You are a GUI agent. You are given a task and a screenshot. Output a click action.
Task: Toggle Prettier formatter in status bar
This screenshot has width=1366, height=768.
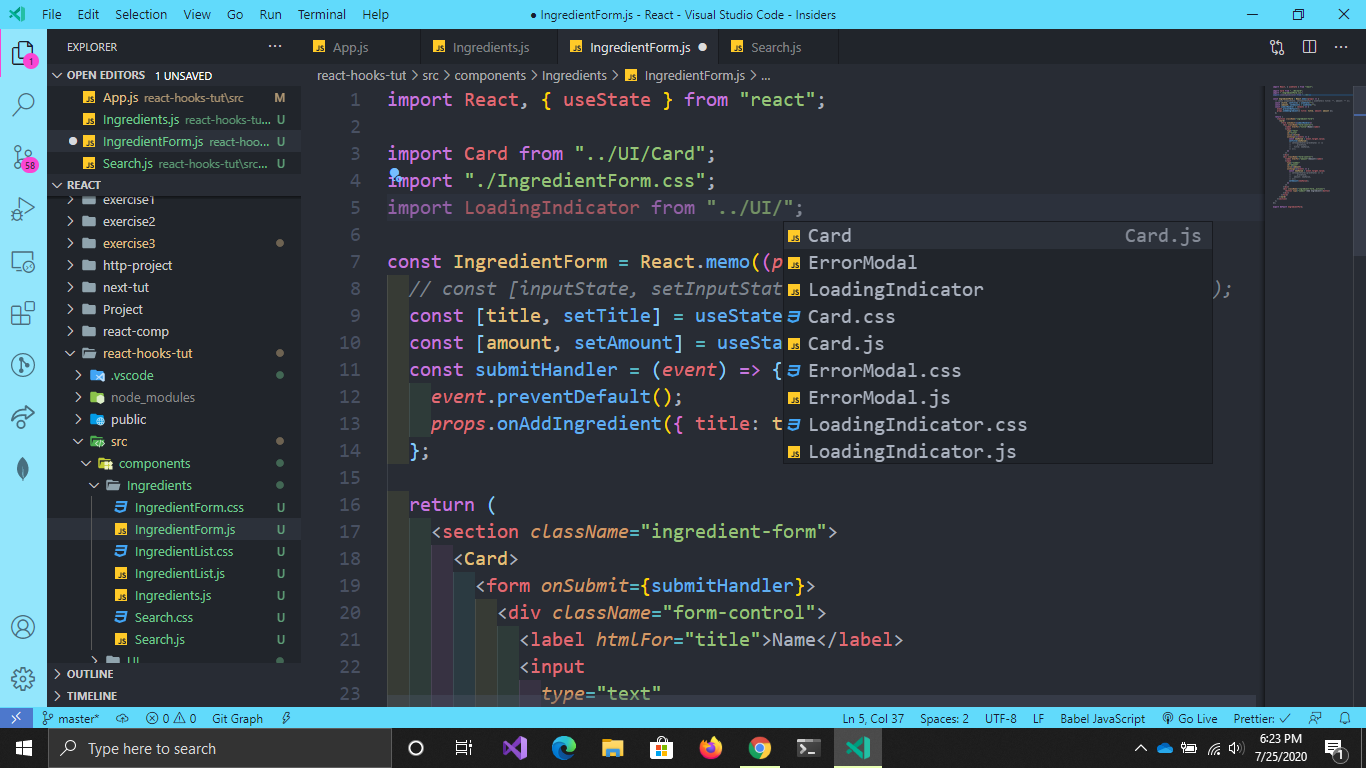1261,718
